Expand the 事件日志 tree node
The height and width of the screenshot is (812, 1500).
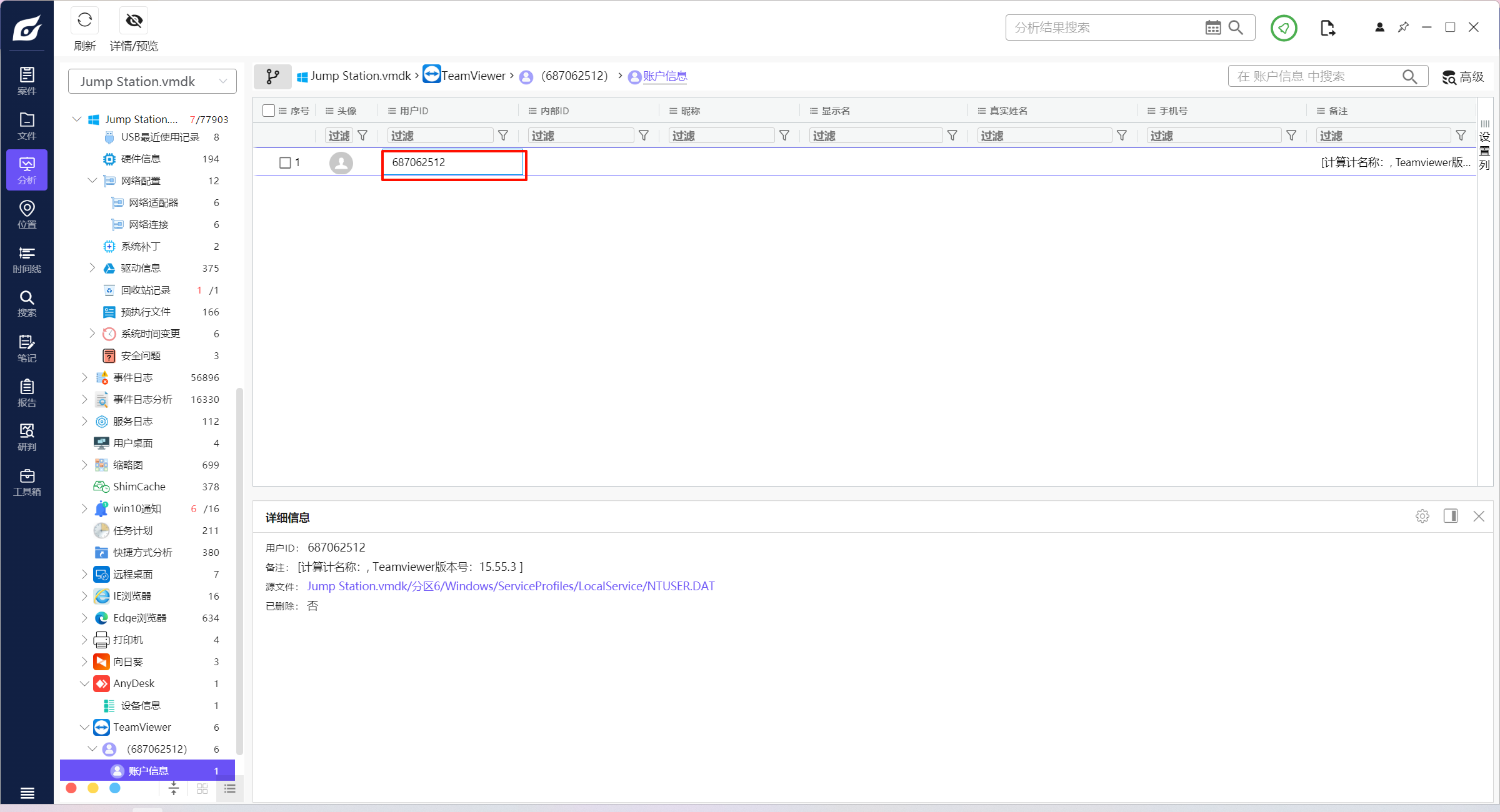point(84,377)
